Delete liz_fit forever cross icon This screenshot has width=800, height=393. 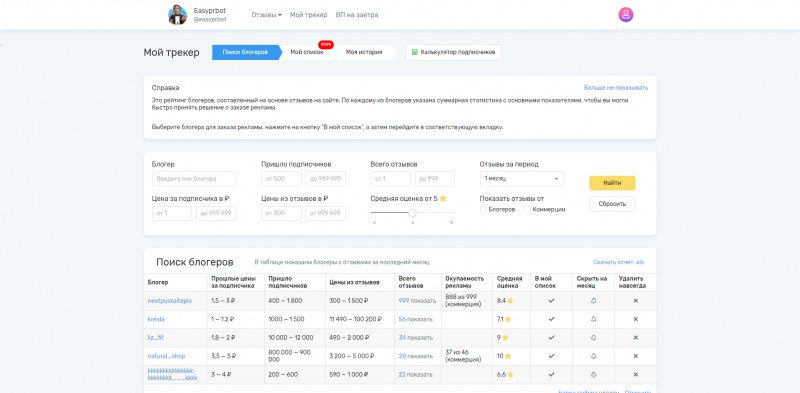click(636, 337)
